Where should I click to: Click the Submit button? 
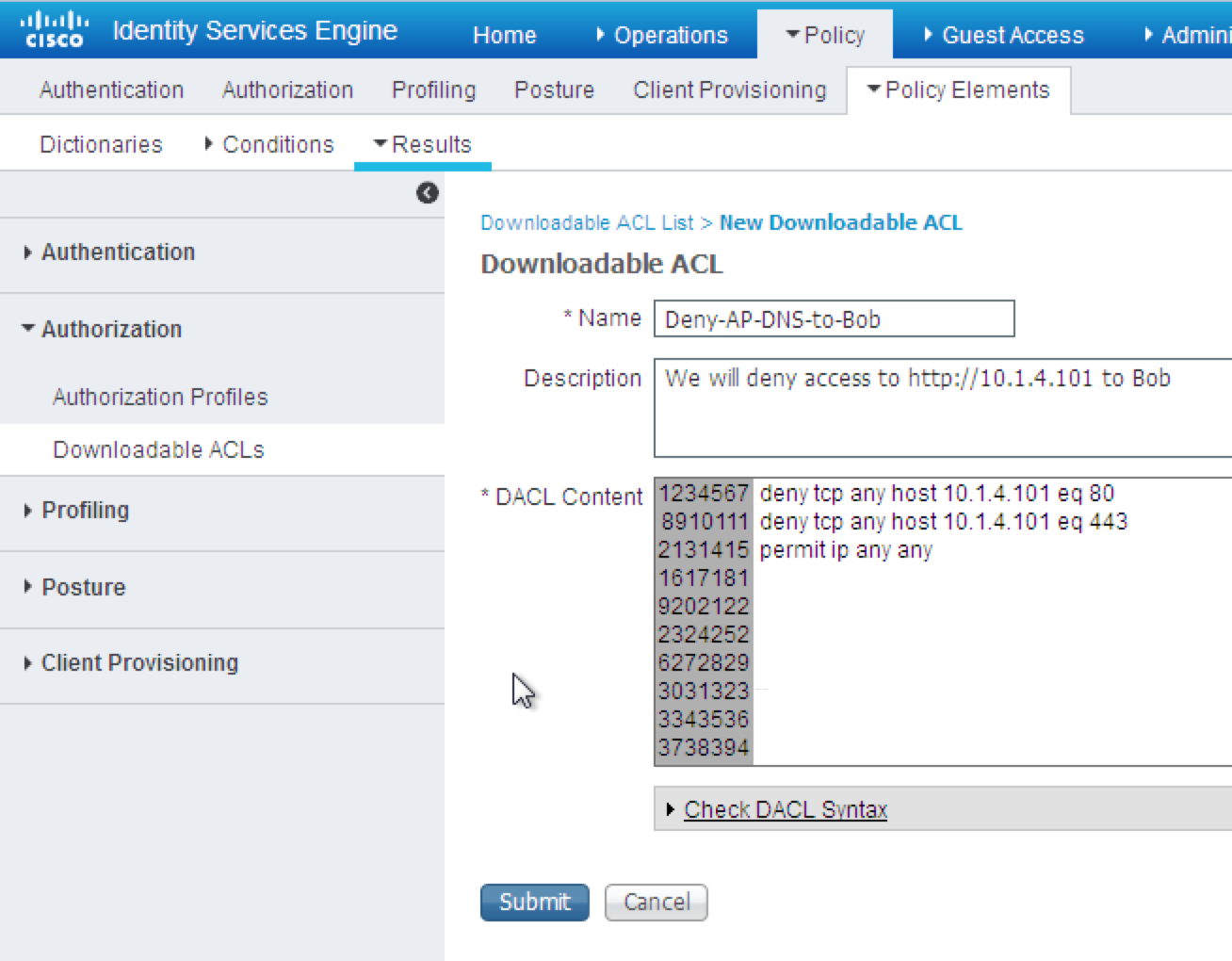click(x=534, y=902)
